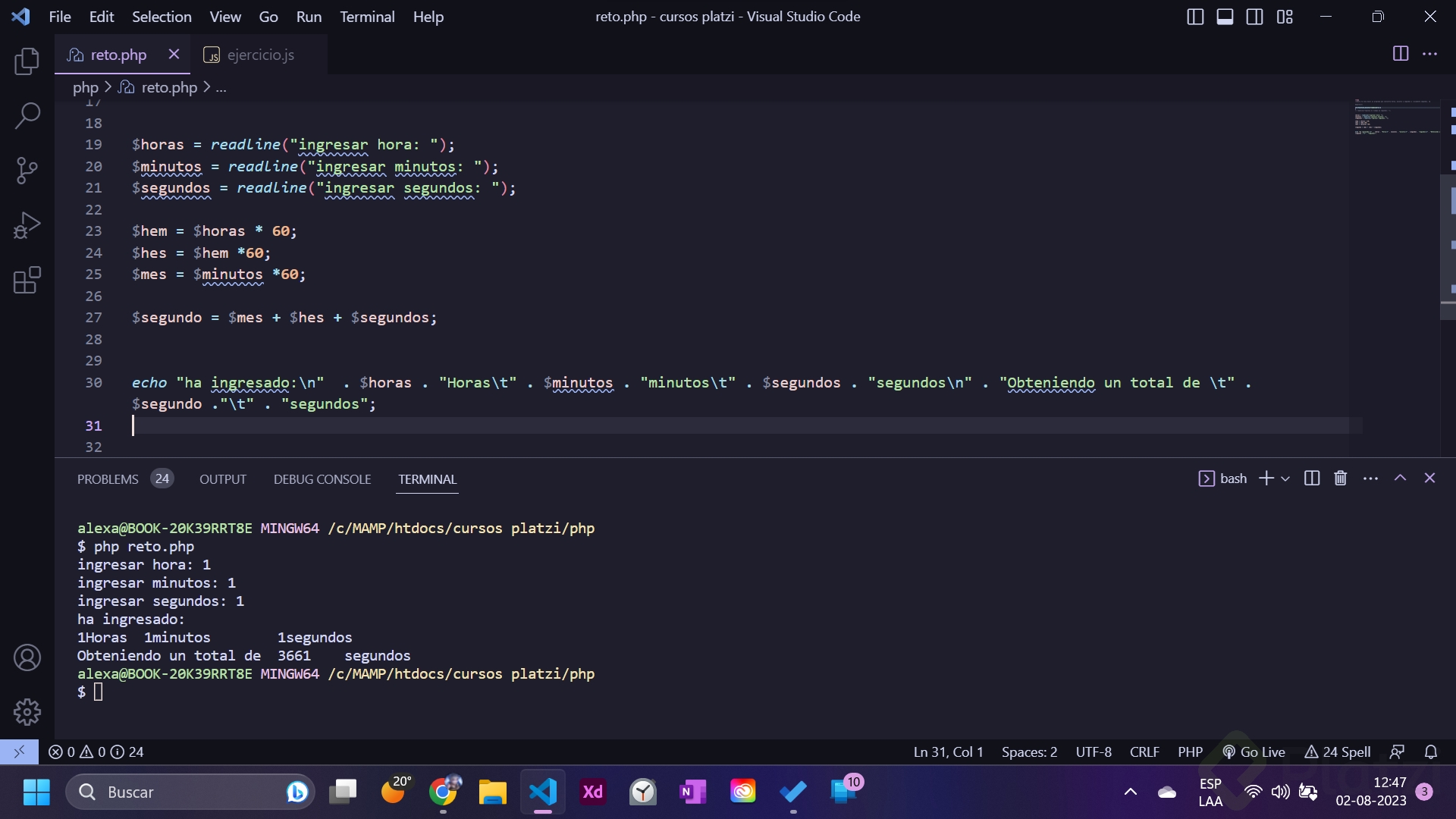The width and height of the screenshot is (1456, 819).
Task: Switch to the OUTPUT panel tab
Action: pyautogui.click(x=223, y=479)
